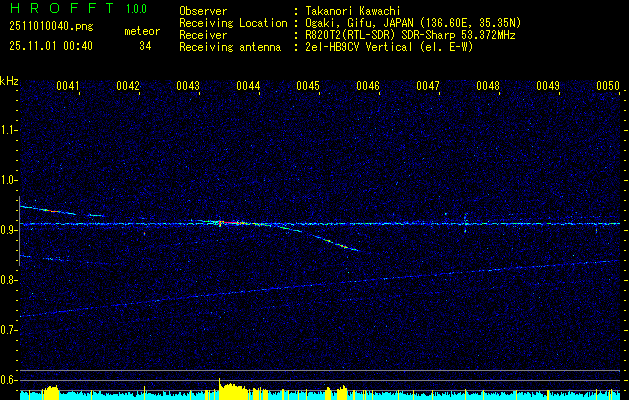Select the 0041 time marker
Viewport: 629px width, 400px height.
68,86
